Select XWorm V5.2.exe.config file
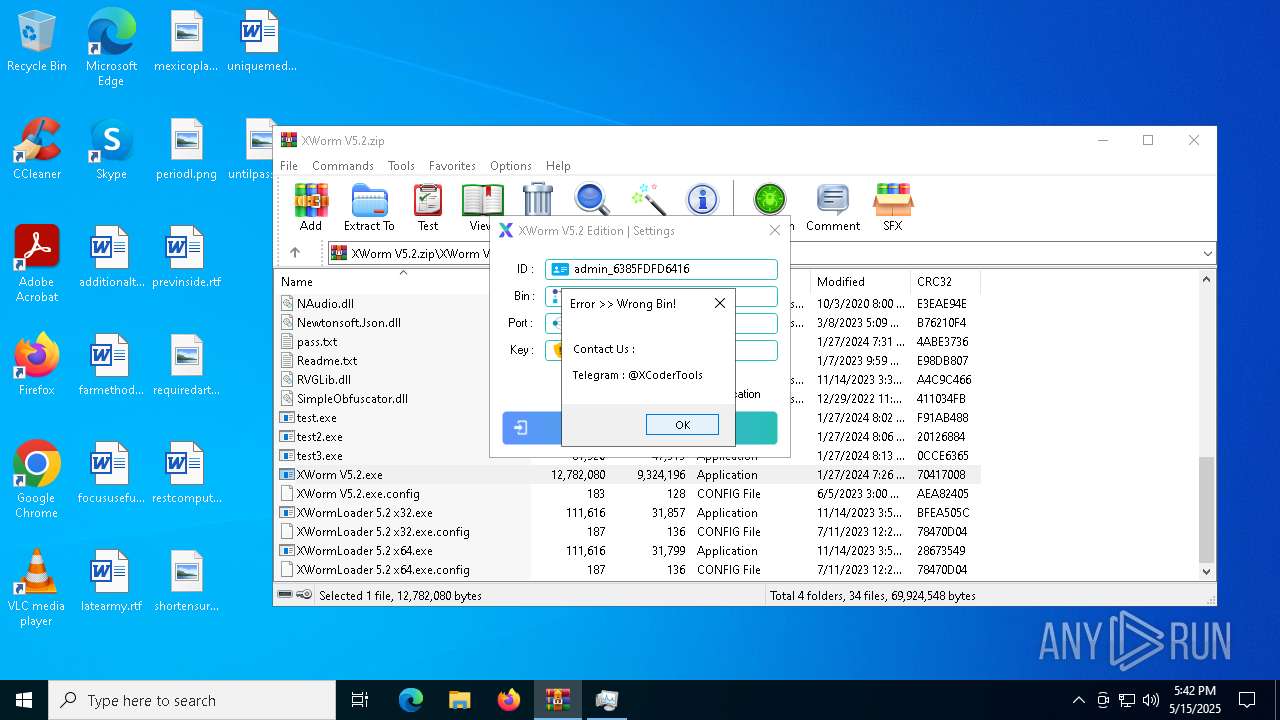1280x720 pixels. click(x=358, y=494)
